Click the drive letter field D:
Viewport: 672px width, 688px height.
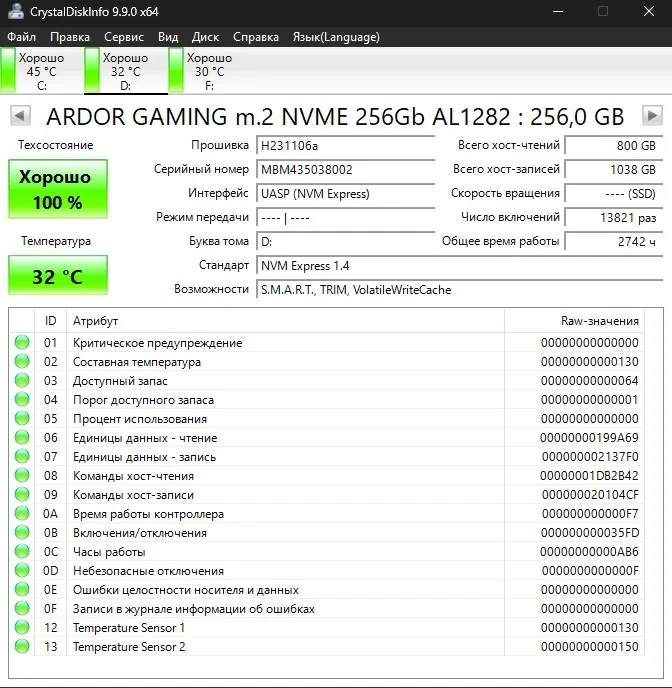click(x=345, y=242)
